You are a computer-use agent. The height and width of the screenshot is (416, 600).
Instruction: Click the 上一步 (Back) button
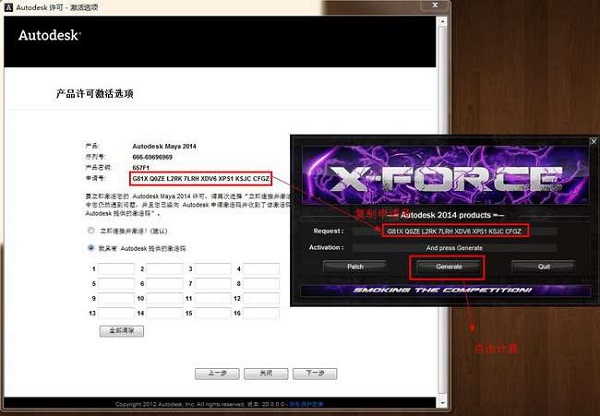pyautogui.click(x=217, y=374)
